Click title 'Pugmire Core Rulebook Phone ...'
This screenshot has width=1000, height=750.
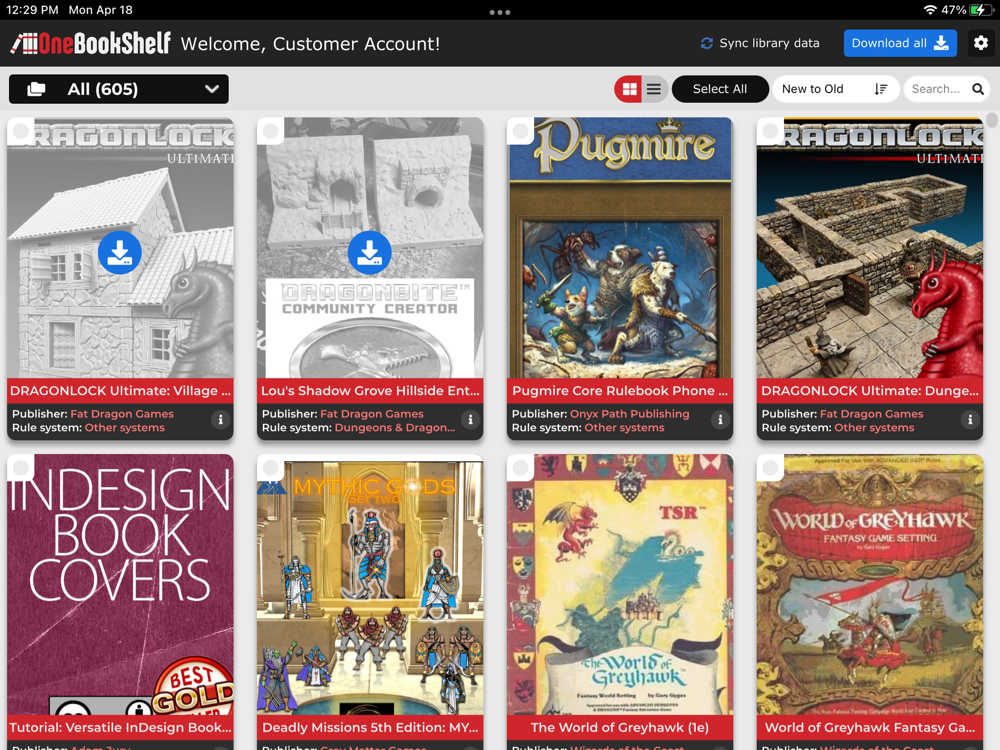click(620, 391)
